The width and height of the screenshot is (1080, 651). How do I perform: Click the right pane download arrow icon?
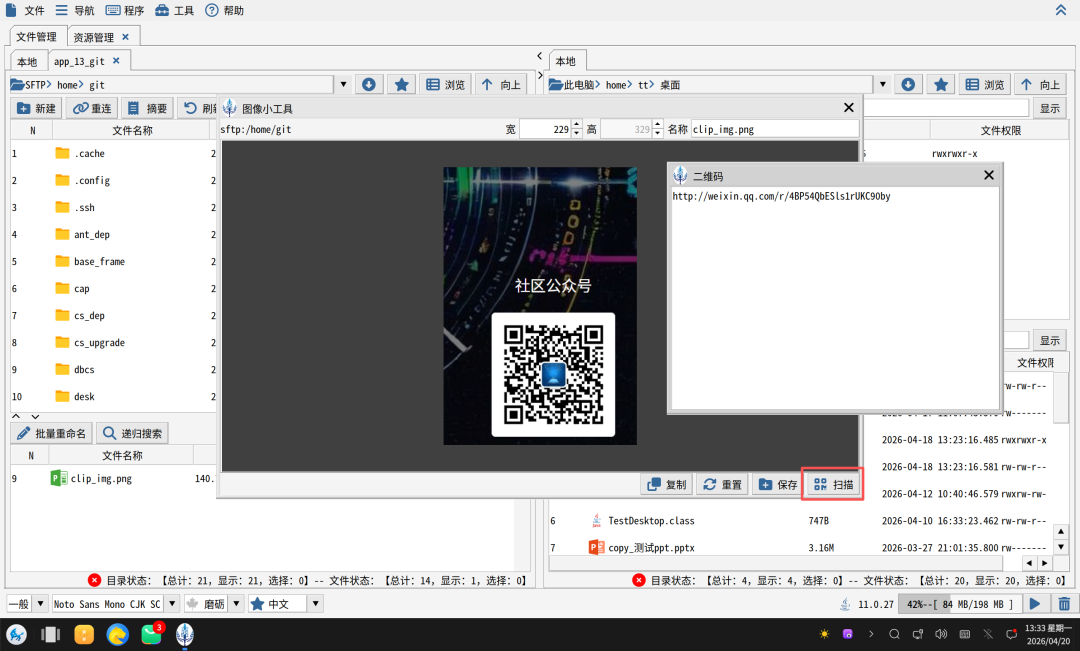tap(908, 84)
